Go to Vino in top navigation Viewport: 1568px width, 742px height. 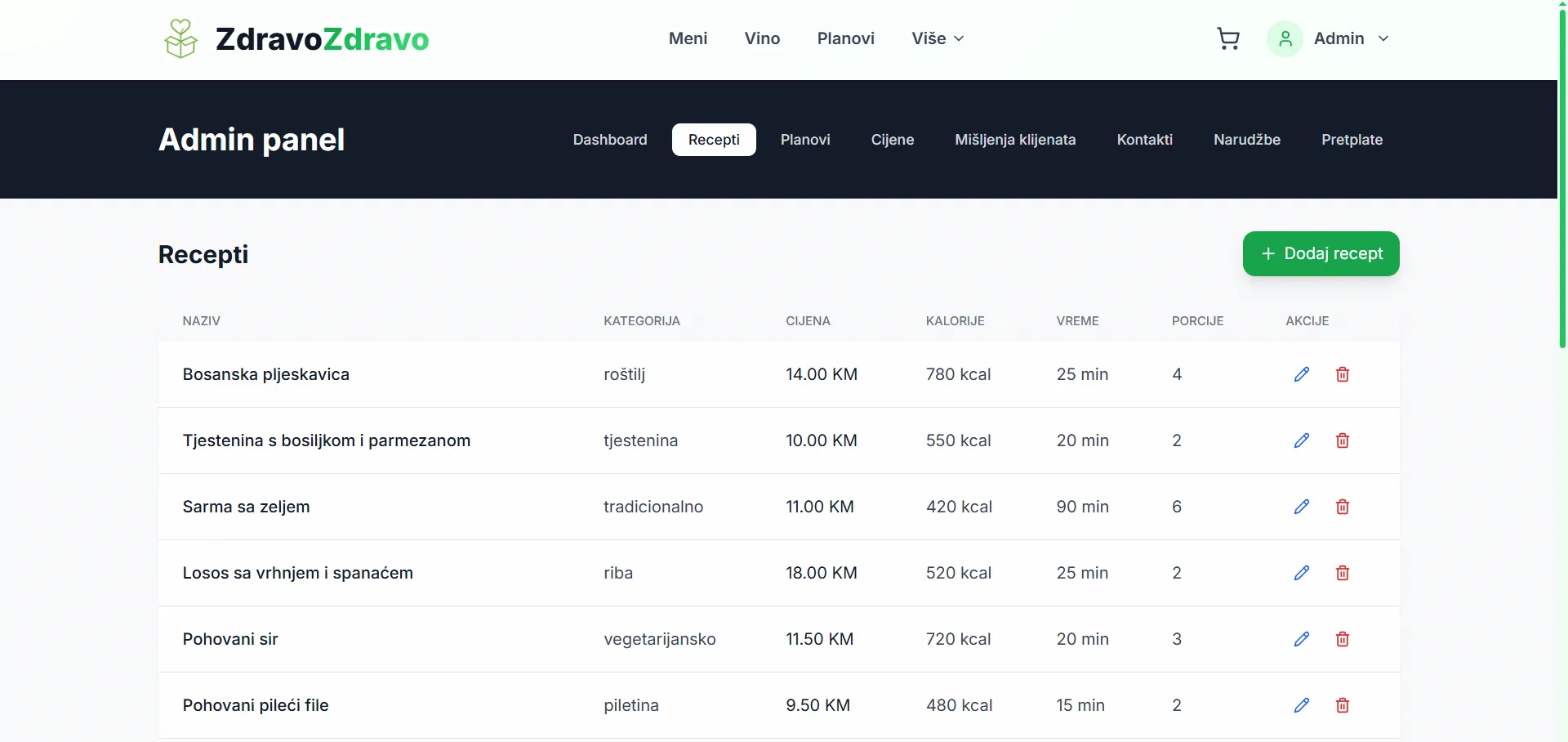click(x=762, y=38)
